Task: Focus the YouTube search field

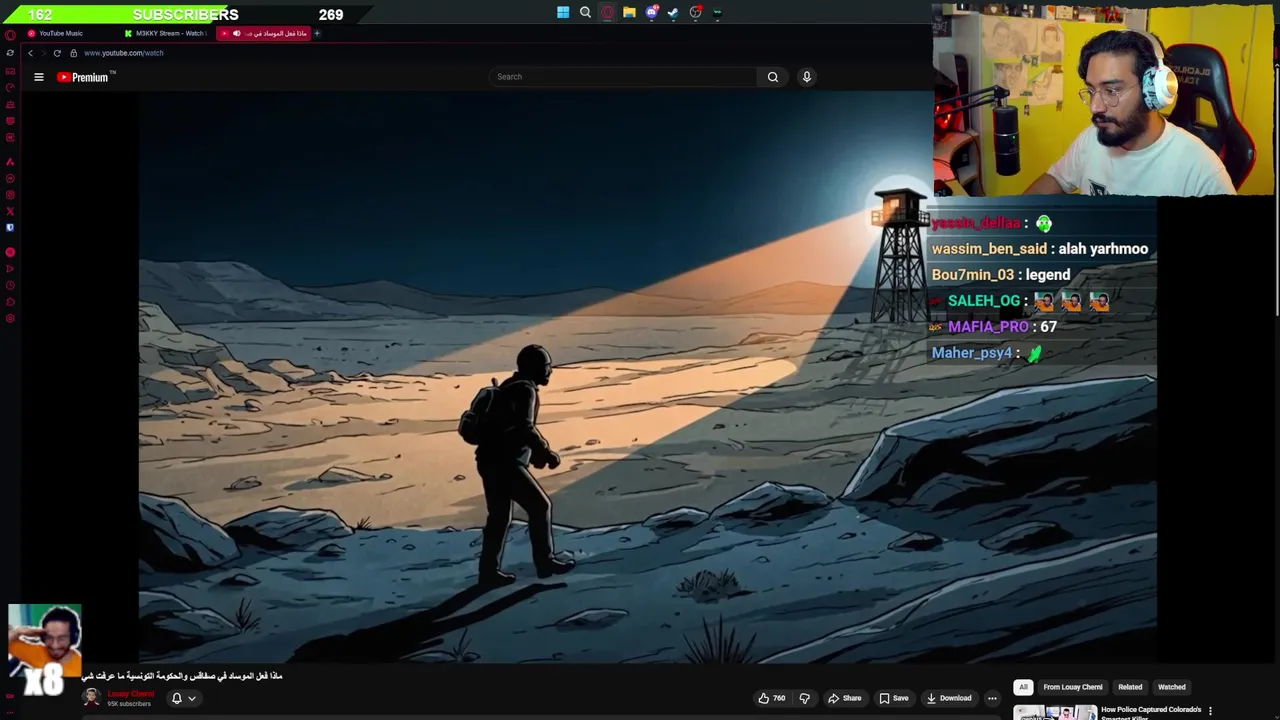Action: (x=623, y=77)
